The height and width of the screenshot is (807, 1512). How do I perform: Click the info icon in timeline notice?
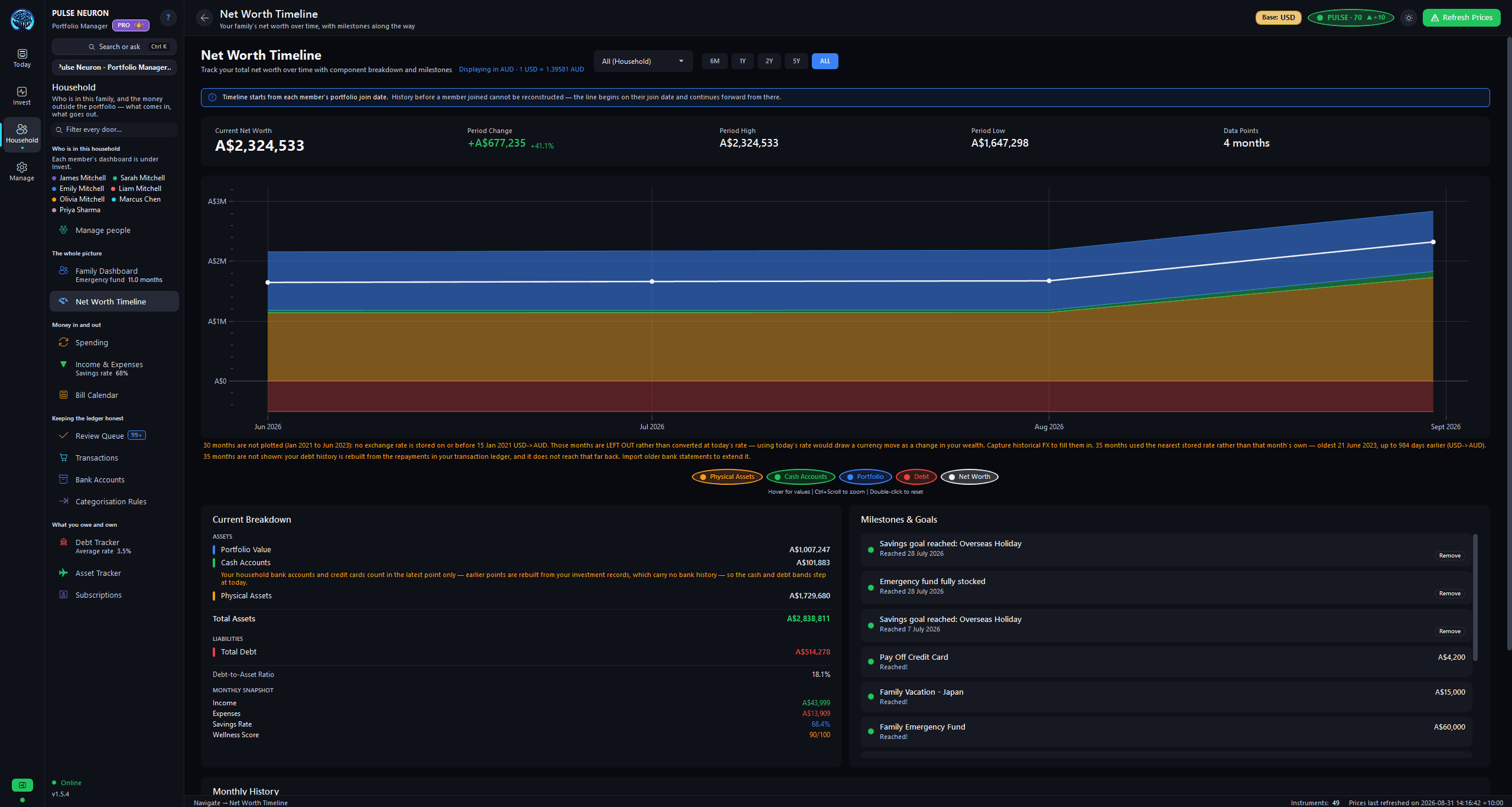pos(212,98)
